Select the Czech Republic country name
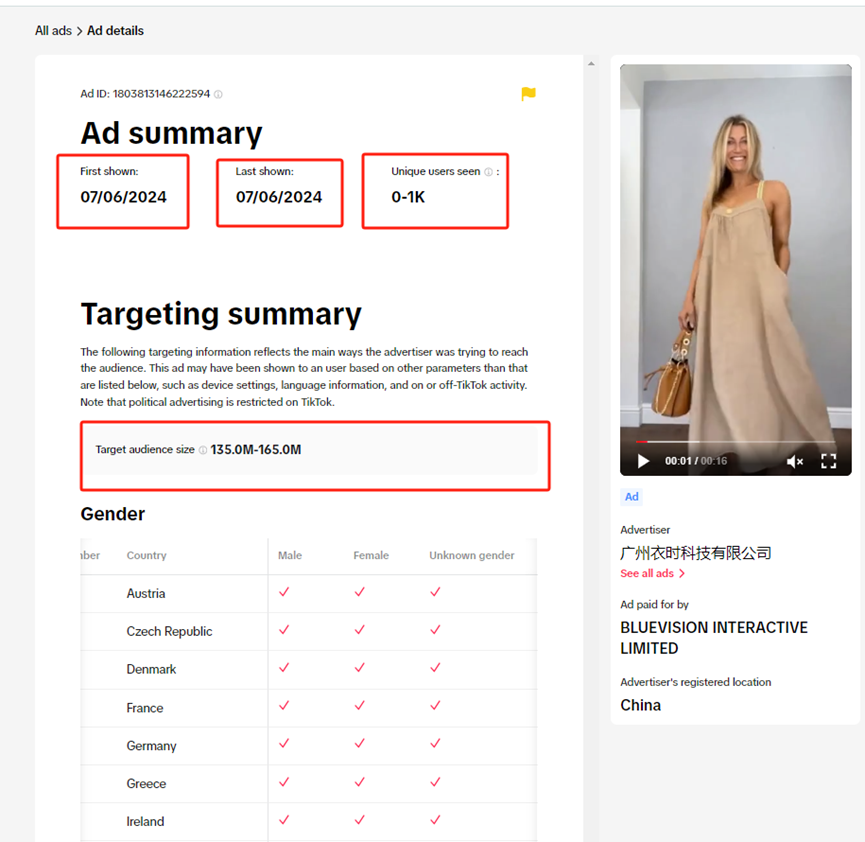 169,632
